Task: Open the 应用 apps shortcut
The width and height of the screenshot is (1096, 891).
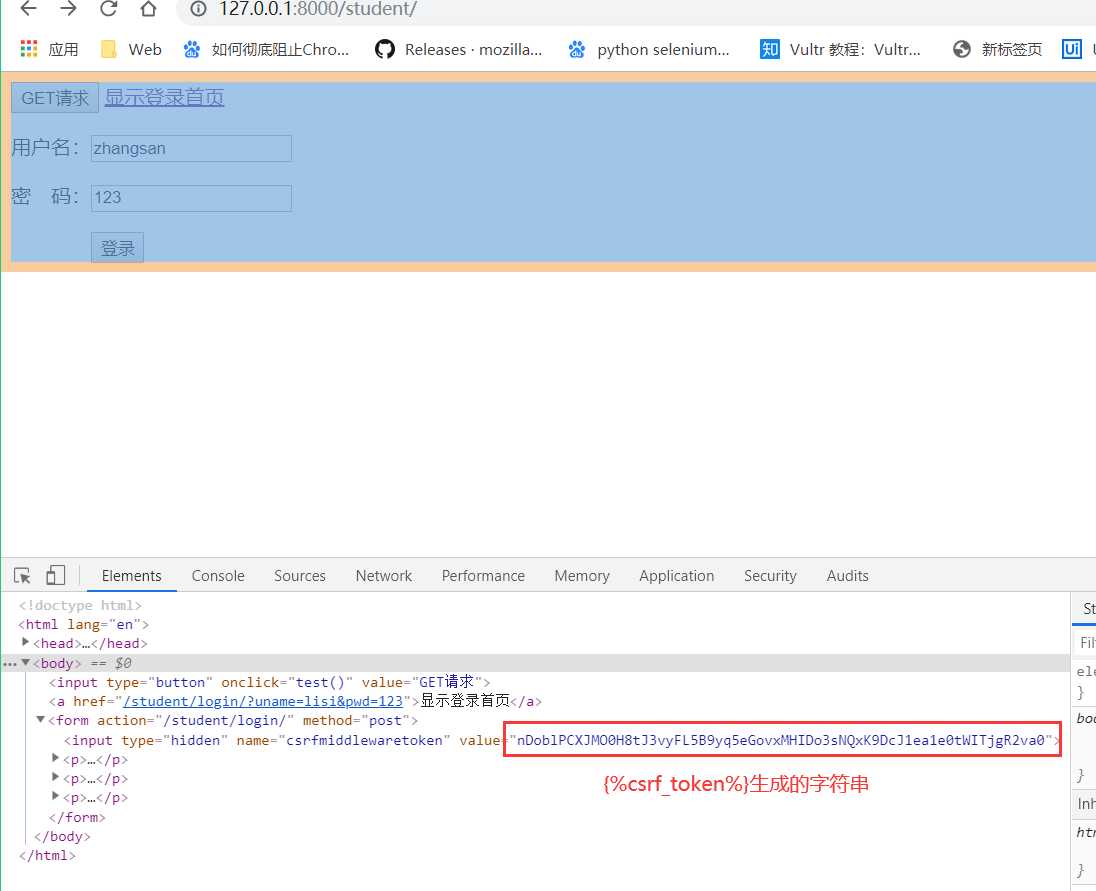Action: 49,49
